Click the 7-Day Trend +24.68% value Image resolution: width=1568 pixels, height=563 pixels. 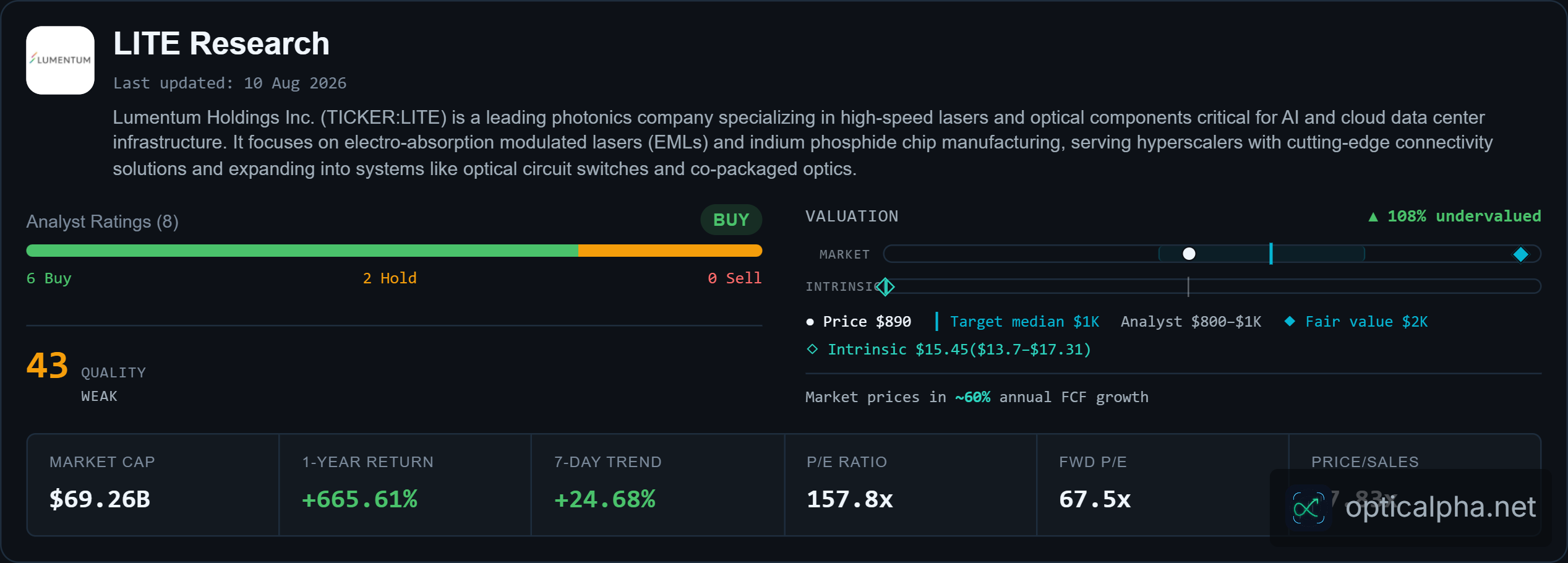tap(604, 499)
